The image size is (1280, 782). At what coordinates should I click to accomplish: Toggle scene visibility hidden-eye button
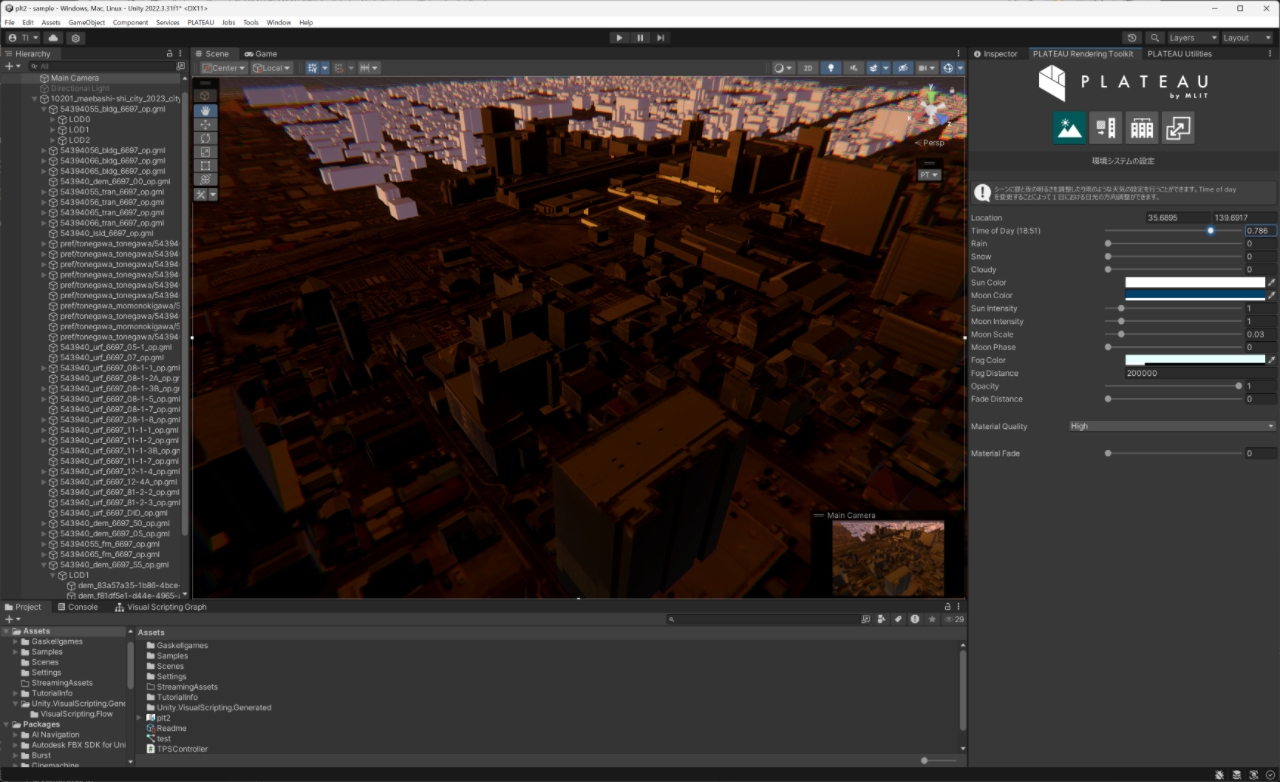[903, 68]
